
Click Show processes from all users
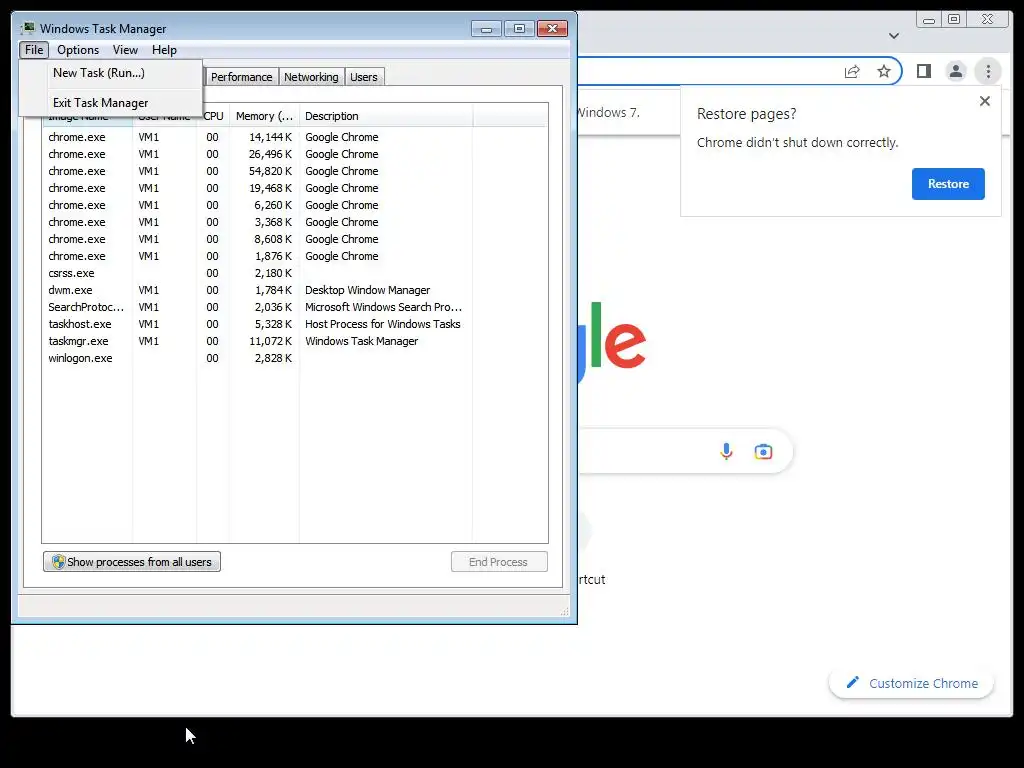[132, 562]
